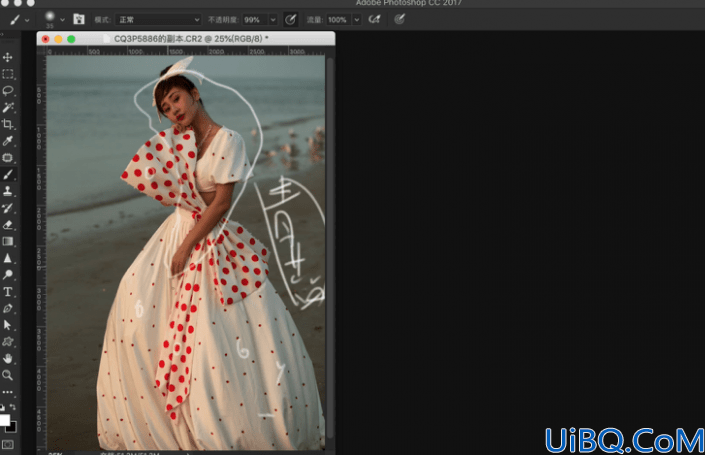Viewport: 705px width, 455px height.
Task: Select the Move tool
Action: pos(8,57)
